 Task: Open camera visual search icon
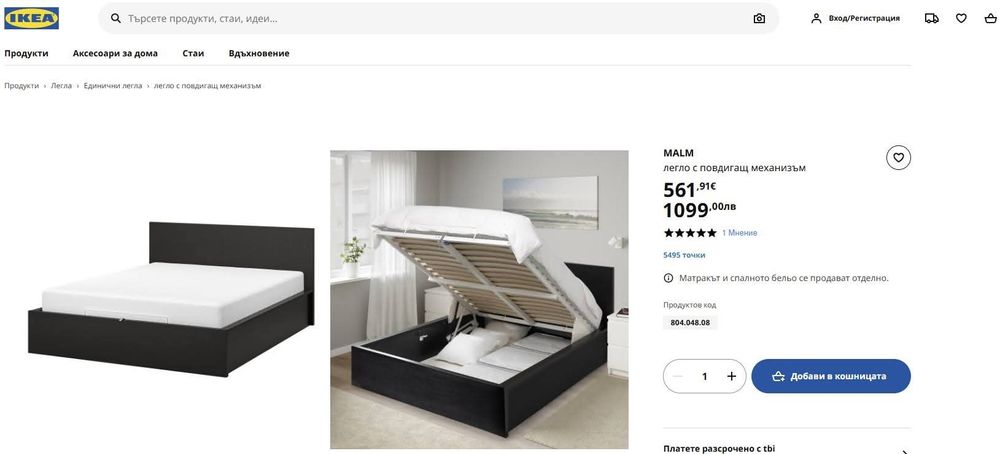[x=759, y=18]
